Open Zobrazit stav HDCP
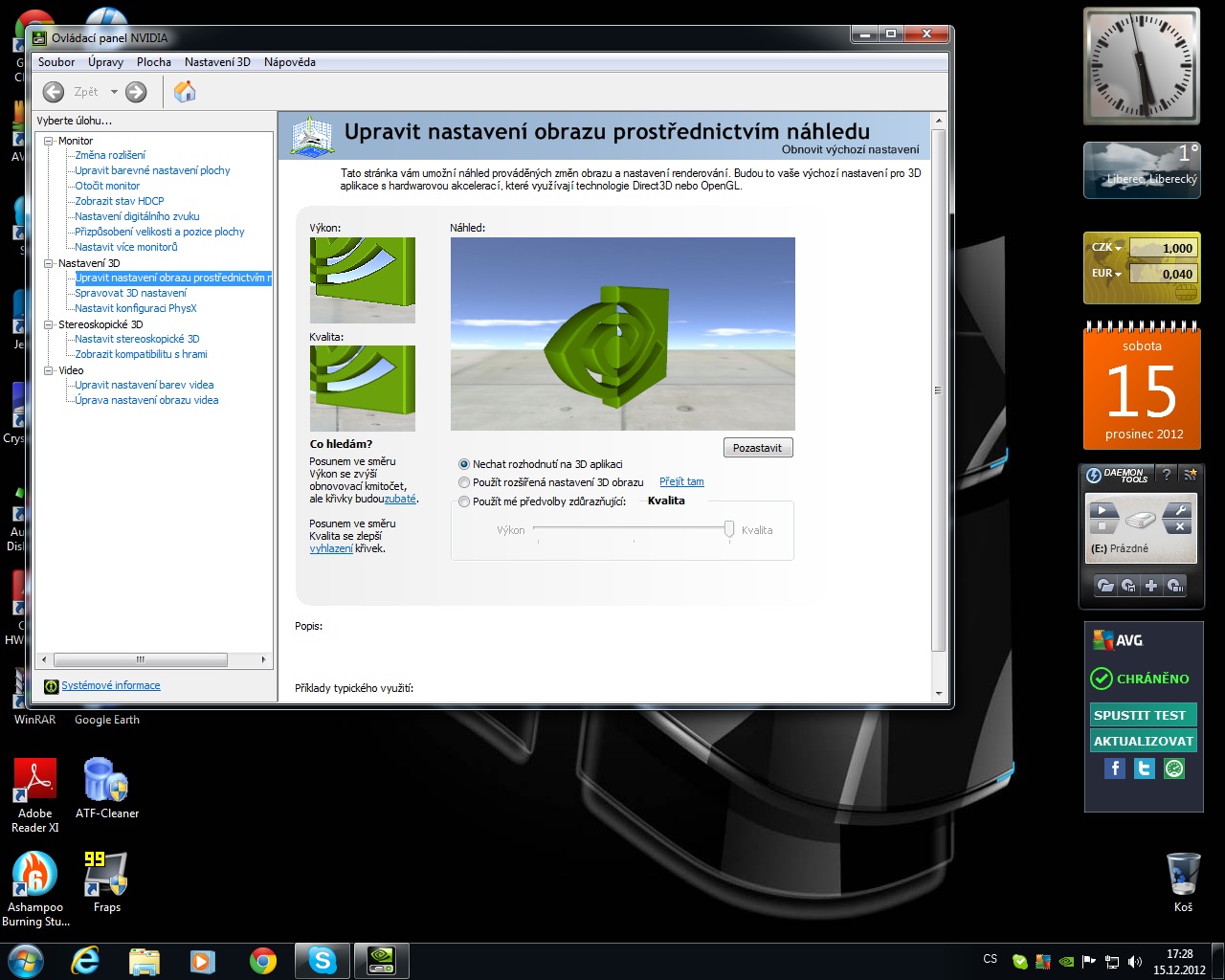 [x=120, y=201]
